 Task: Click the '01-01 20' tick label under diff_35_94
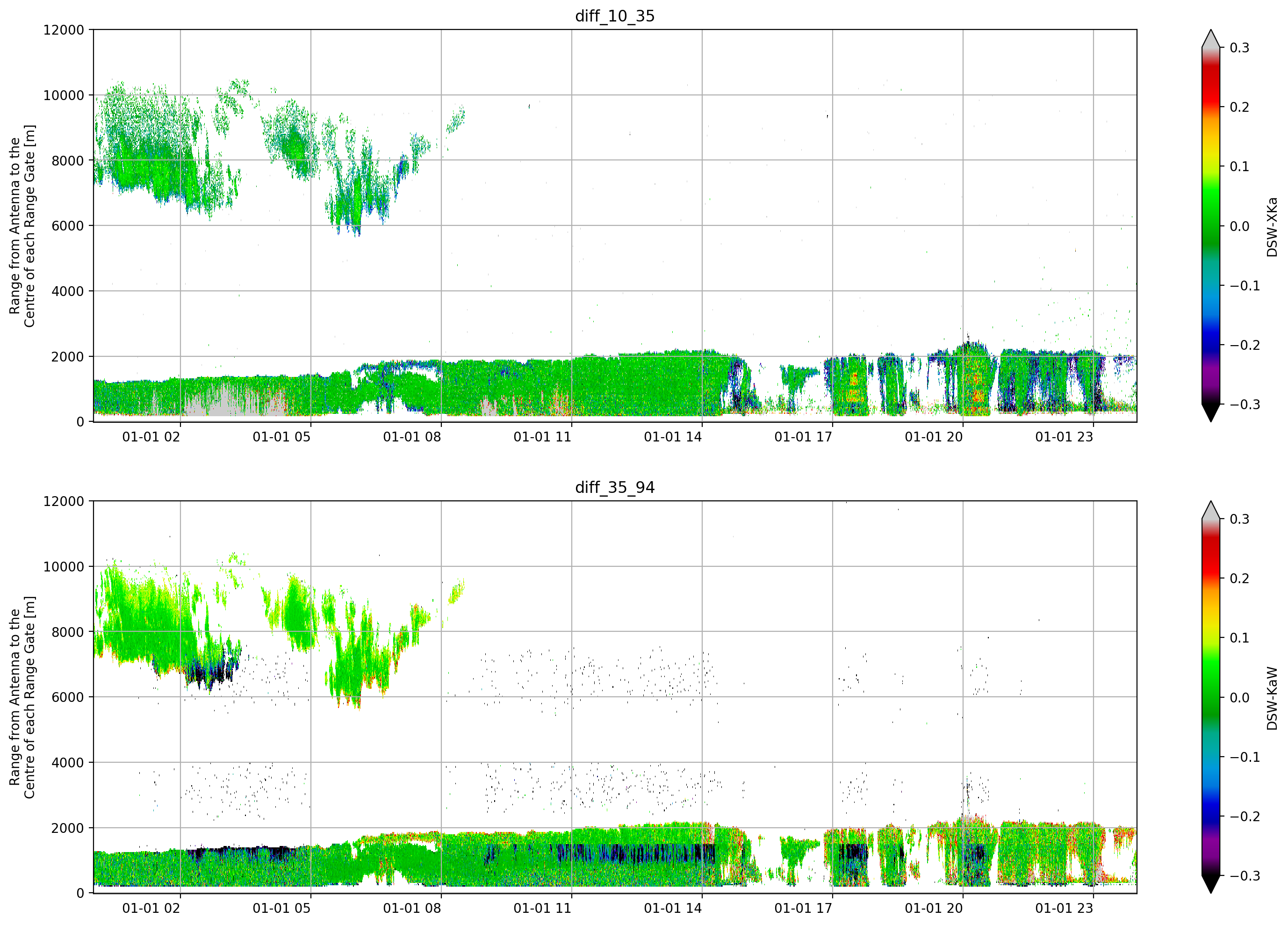934,909
